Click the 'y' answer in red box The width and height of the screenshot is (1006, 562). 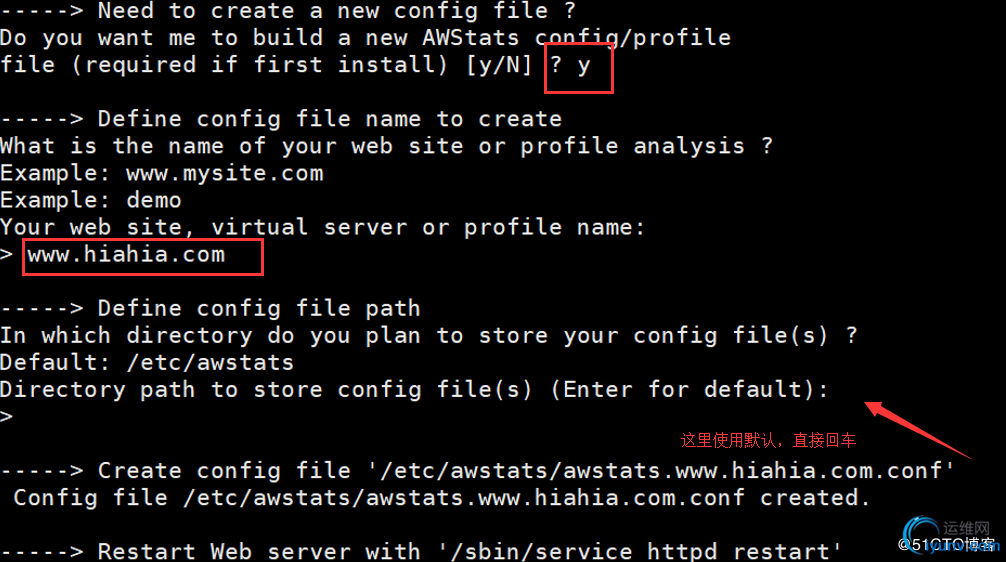click(583, 66)
